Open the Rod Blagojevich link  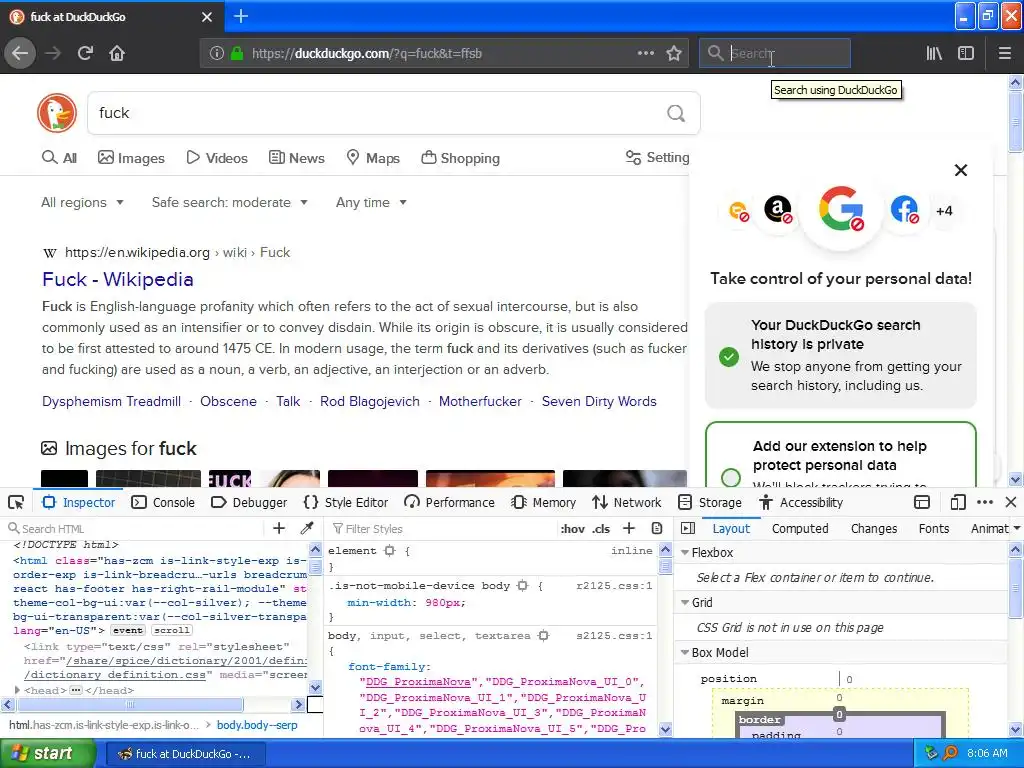coord(370,401)
